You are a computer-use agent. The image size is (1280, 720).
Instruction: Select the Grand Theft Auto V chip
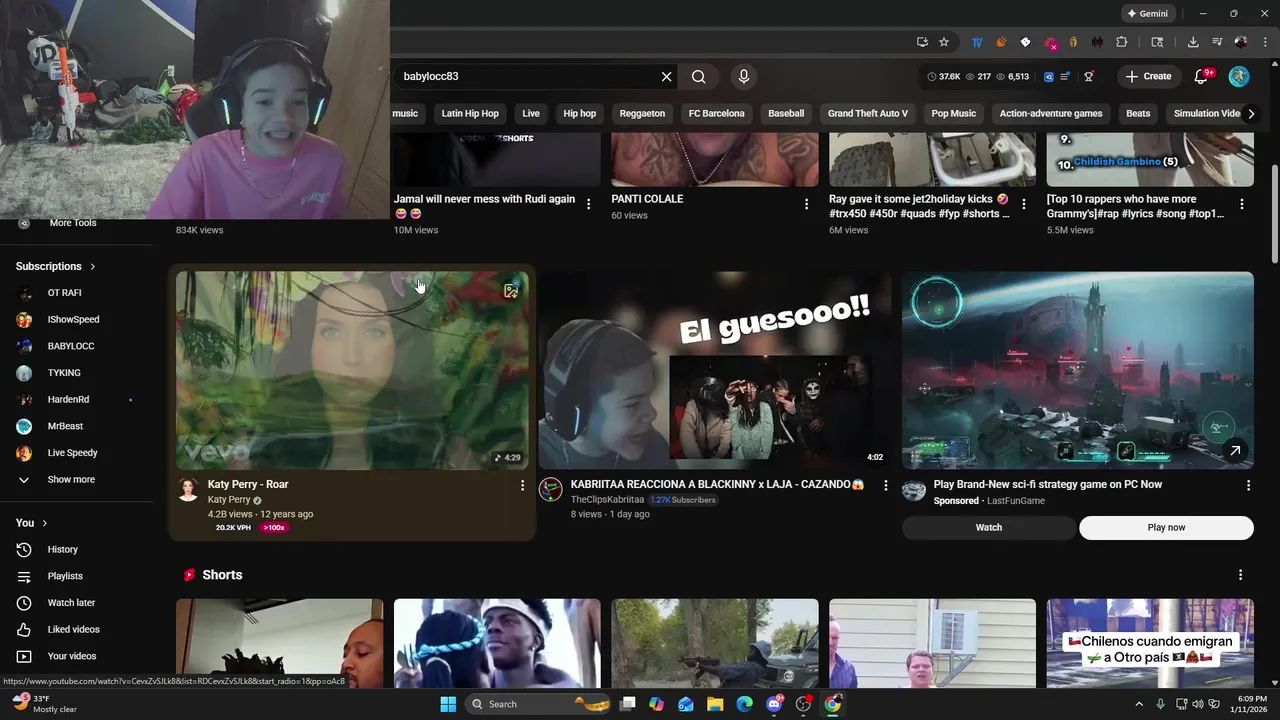click(x=868, y=113)
